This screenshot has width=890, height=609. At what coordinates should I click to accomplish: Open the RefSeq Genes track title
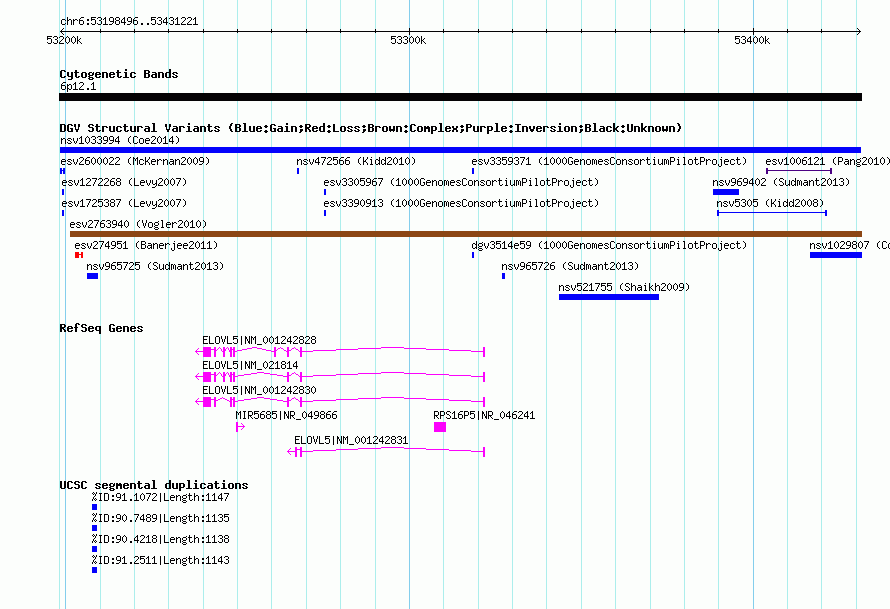(101, 328)
